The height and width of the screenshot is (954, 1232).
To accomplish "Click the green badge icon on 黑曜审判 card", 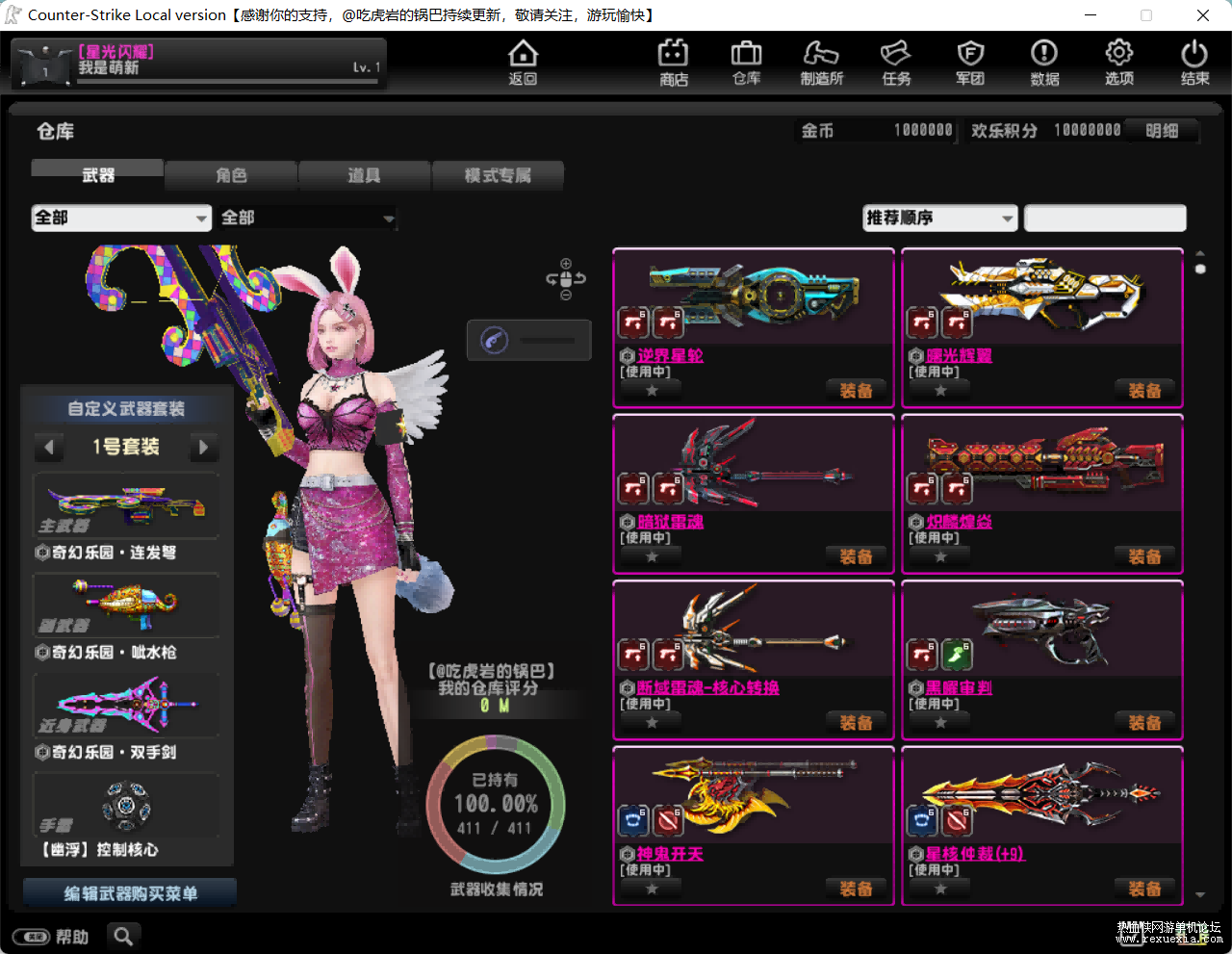I will point(956,655).
